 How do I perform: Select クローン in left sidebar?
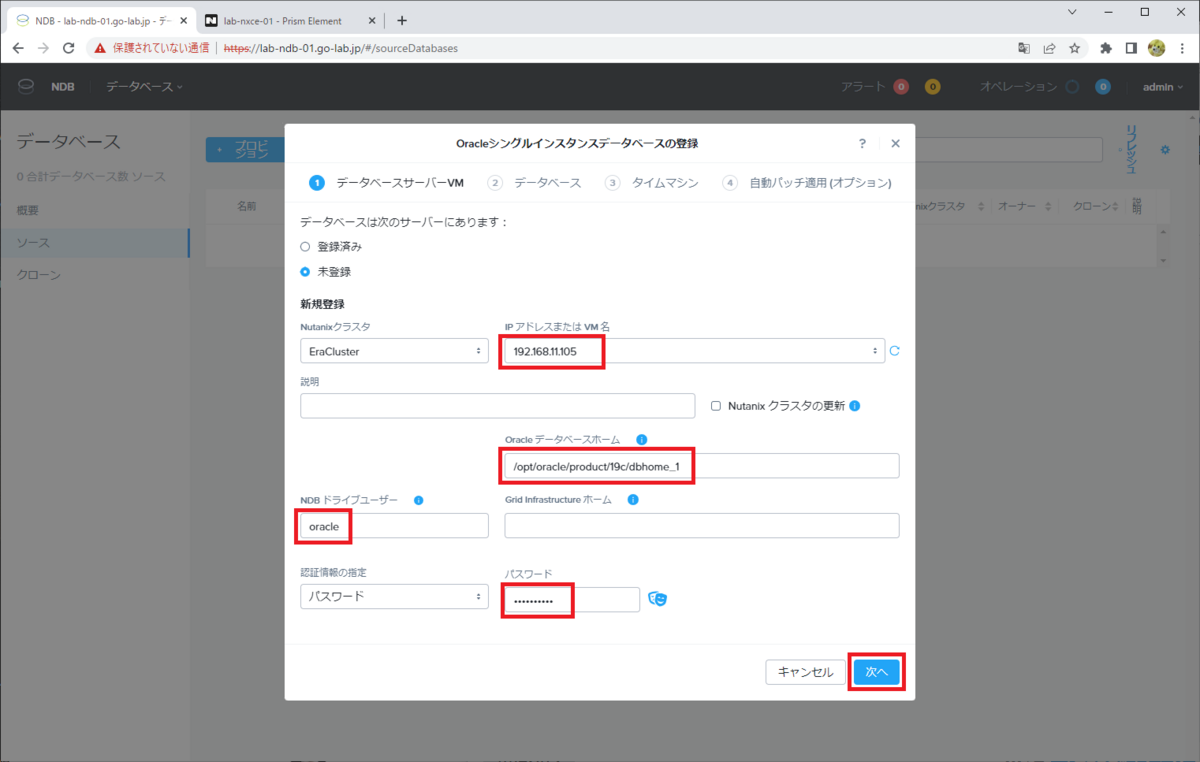coord(94,275)
